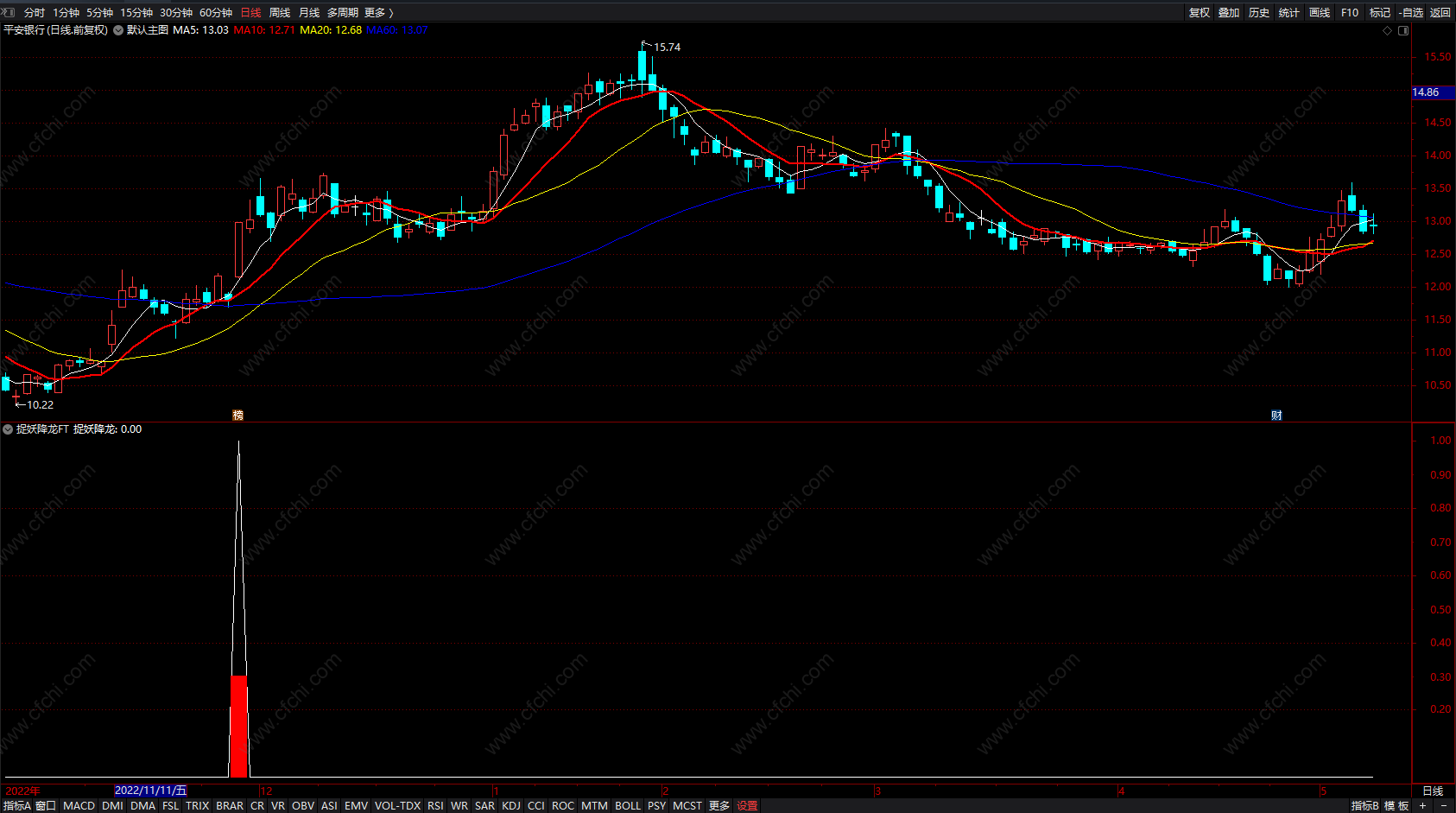Select the 1分钟 period tab
Screen dimensions: 1456x813
point(66,13)
